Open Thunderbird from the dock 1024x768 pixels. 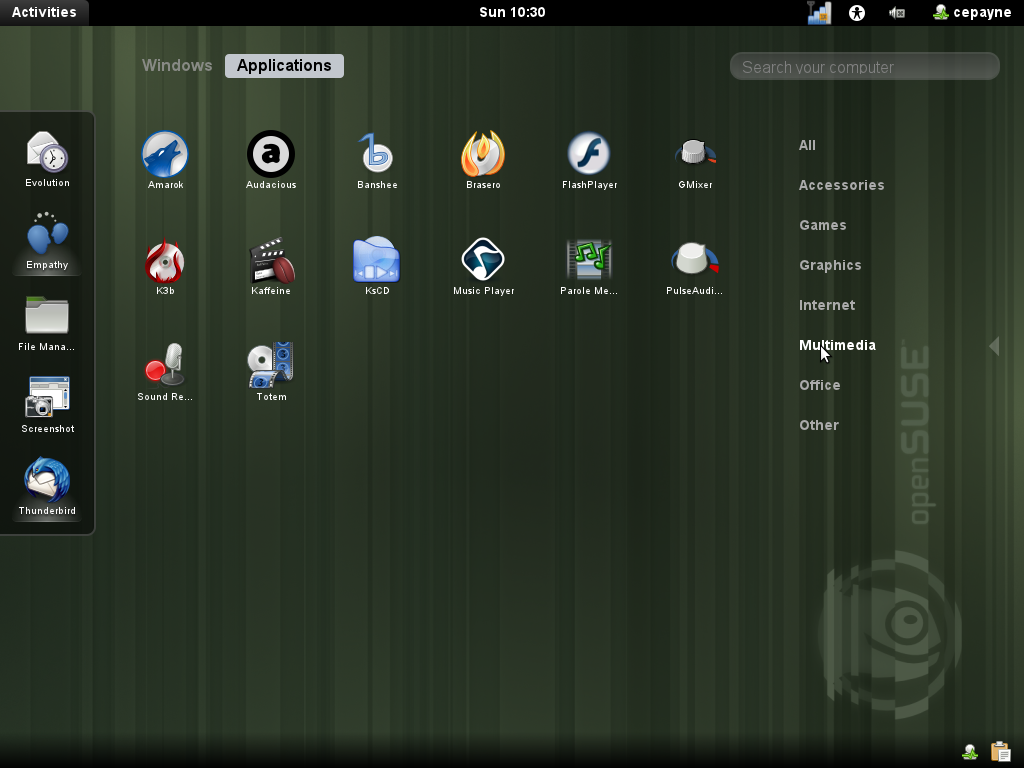(x=47, y=483)
